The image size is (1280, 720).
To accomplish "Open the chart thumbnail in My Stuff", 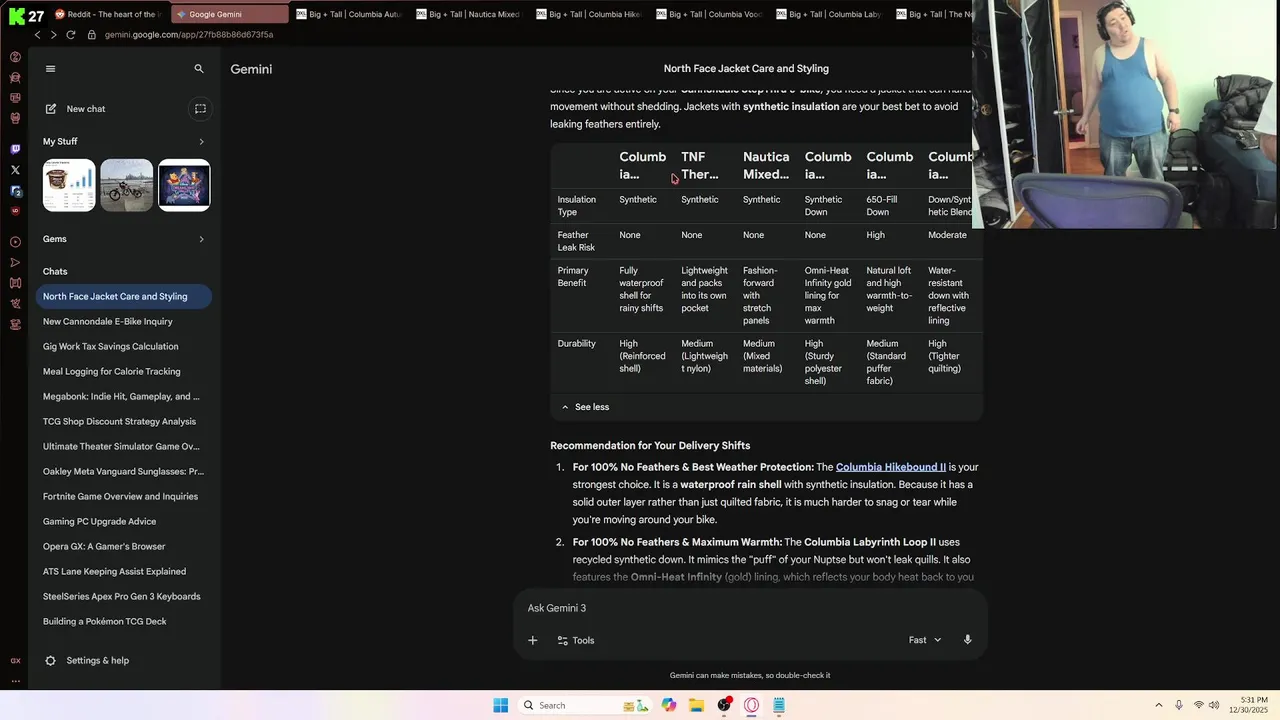I will pos(69,185).
